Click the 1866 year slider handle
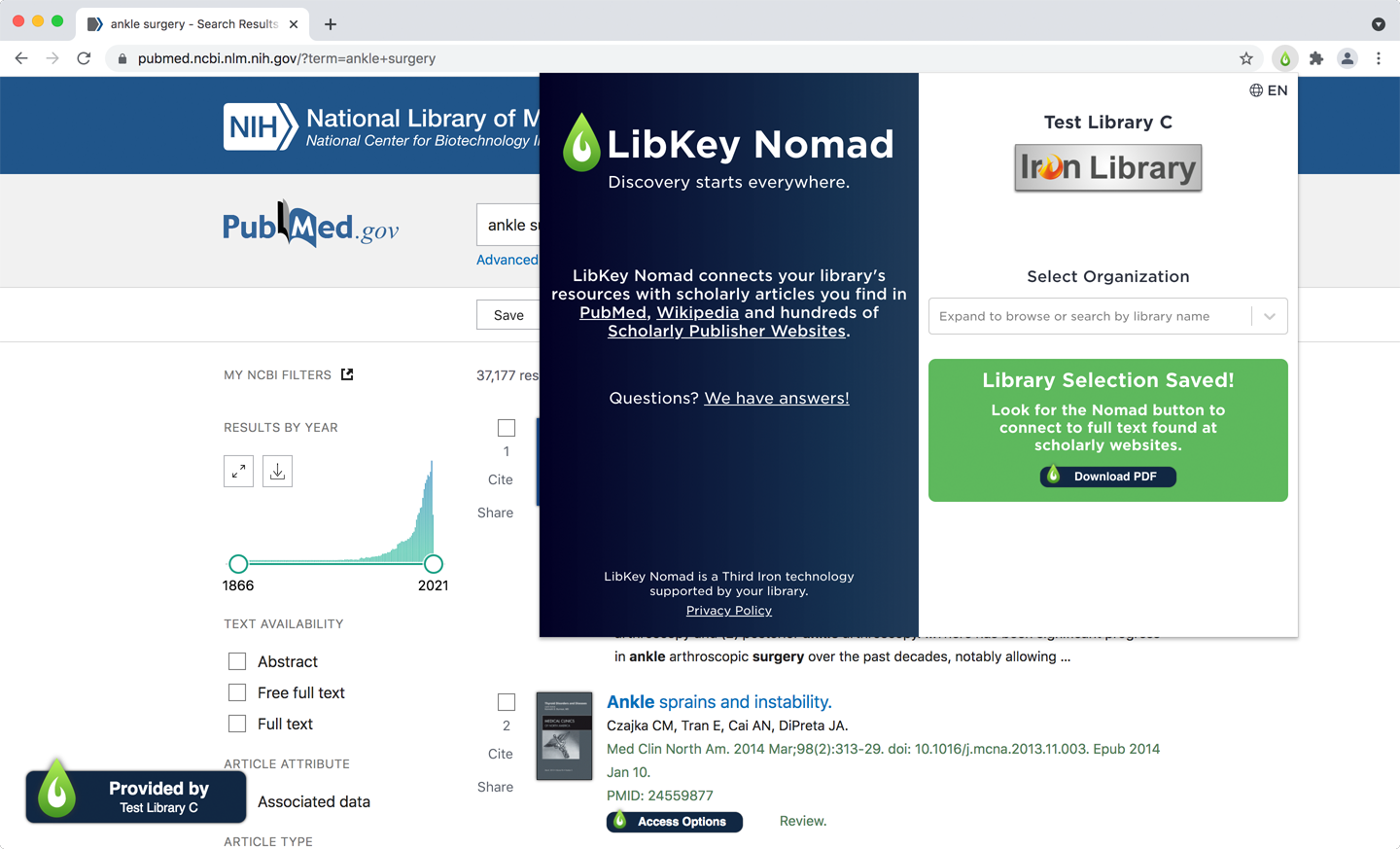The width and height of the screenshot is (1400, 849). 238,564
